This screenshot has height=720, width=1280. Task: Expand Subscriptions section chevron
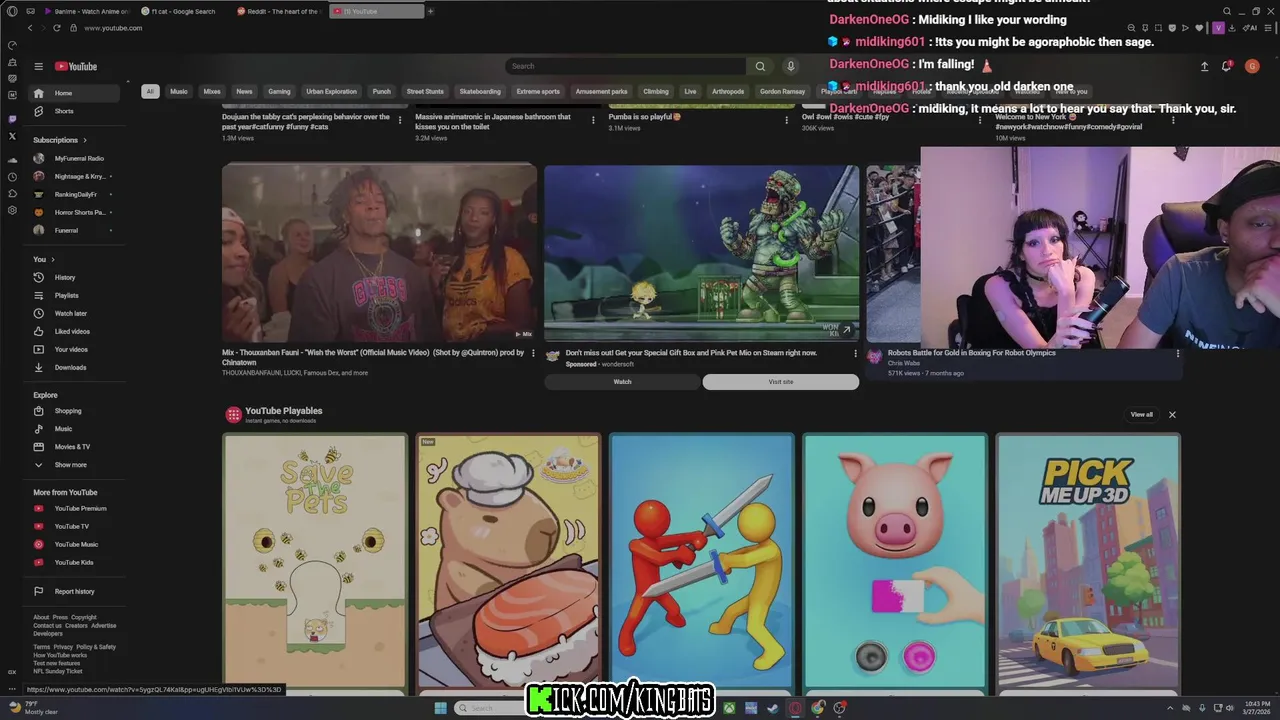[85, 140]
